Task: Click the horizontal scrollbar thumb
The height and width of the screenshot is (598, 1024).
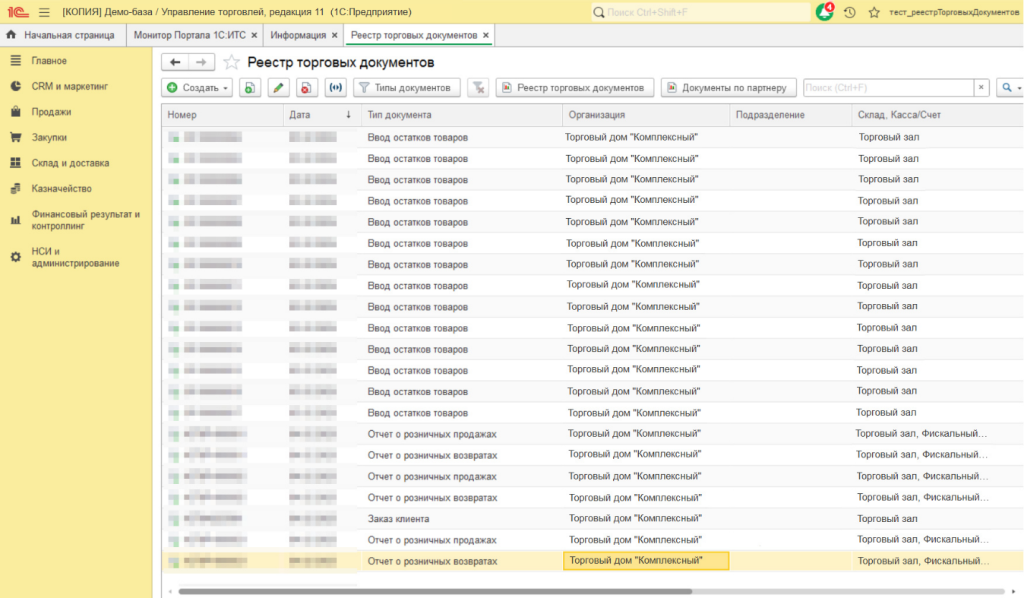Action: click(435, 591)
